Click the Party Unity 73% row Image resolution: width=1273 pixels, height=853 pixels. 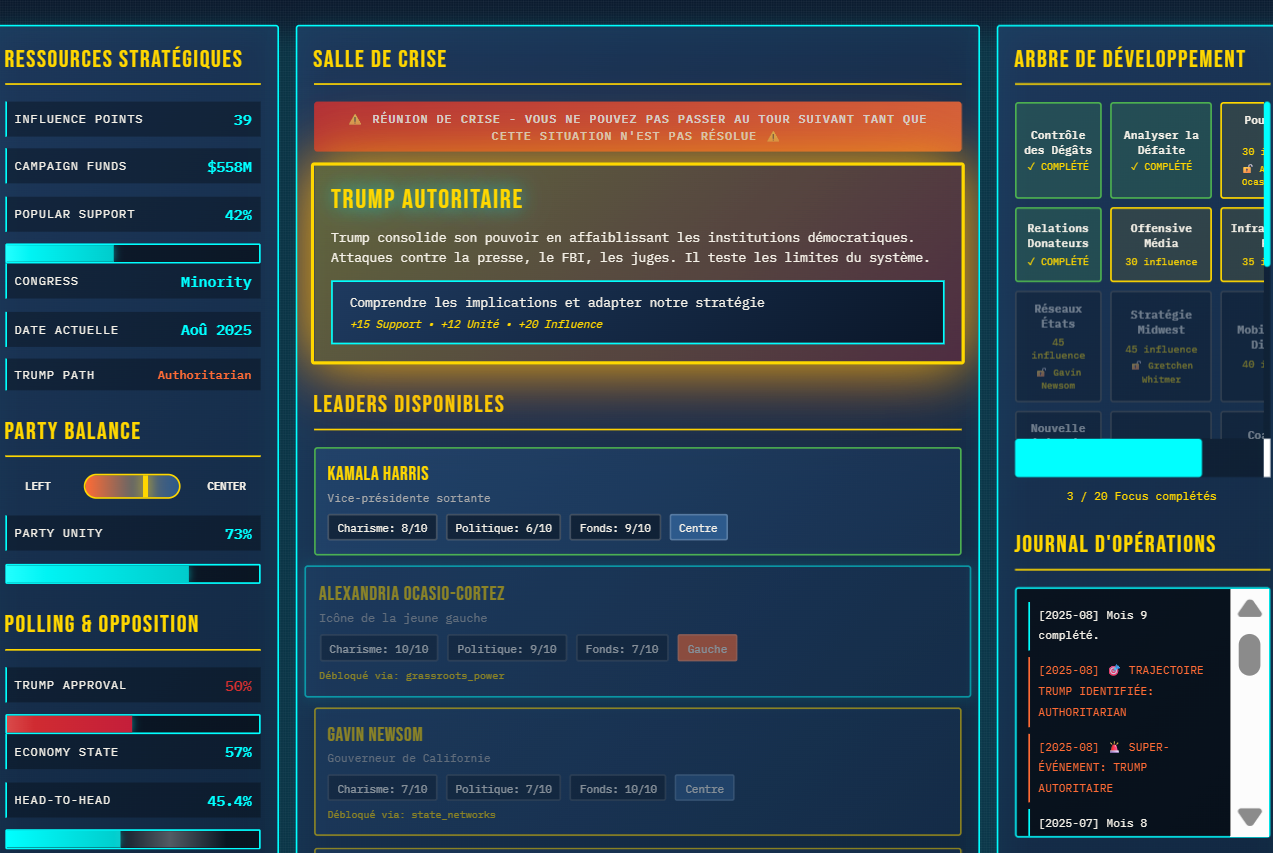[133, 533]
